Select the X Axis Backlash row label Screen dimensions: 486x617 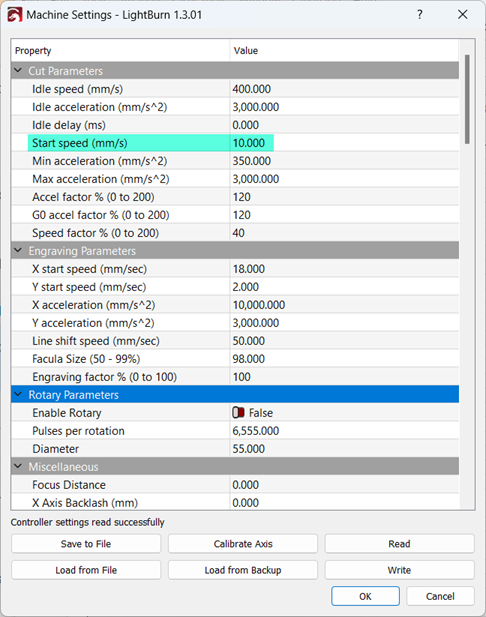(x=85, y=503)
